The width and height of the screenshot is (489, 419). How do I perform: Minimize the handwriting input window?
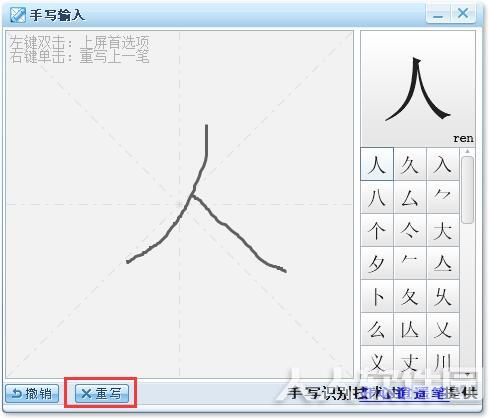pyautogui.click(x=438, y=14)
